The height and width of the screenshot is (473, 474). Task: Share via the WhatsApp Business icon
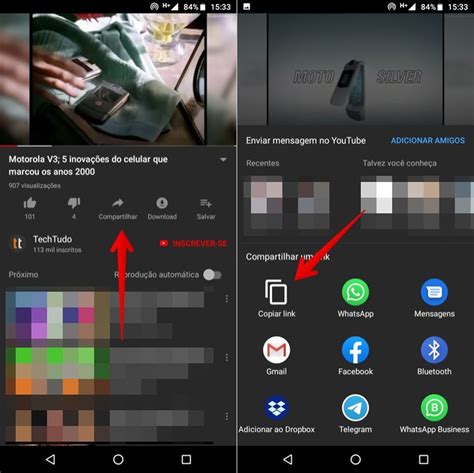coord(434,408)
